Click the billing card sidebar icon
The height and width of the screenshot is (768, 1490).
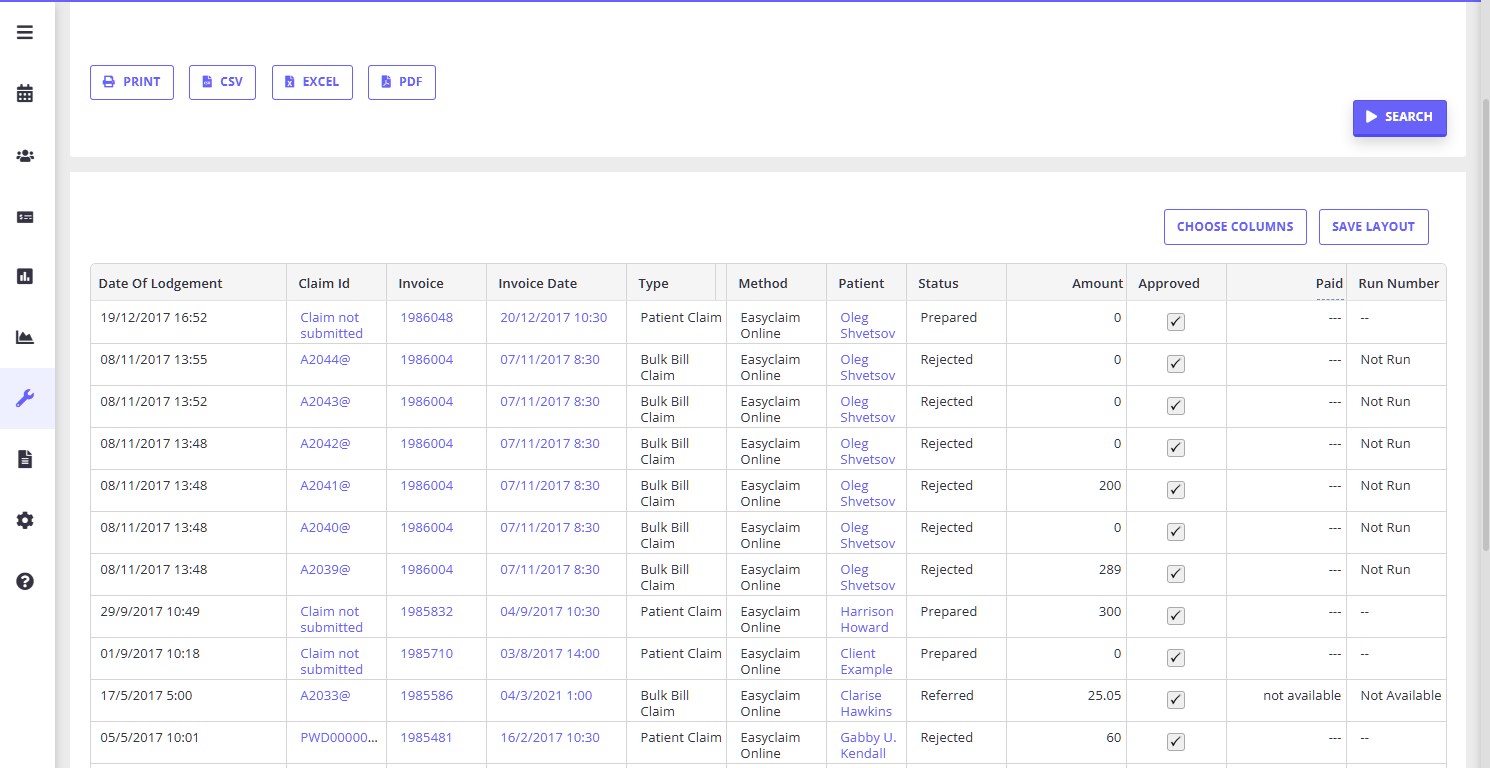point(25,217)
